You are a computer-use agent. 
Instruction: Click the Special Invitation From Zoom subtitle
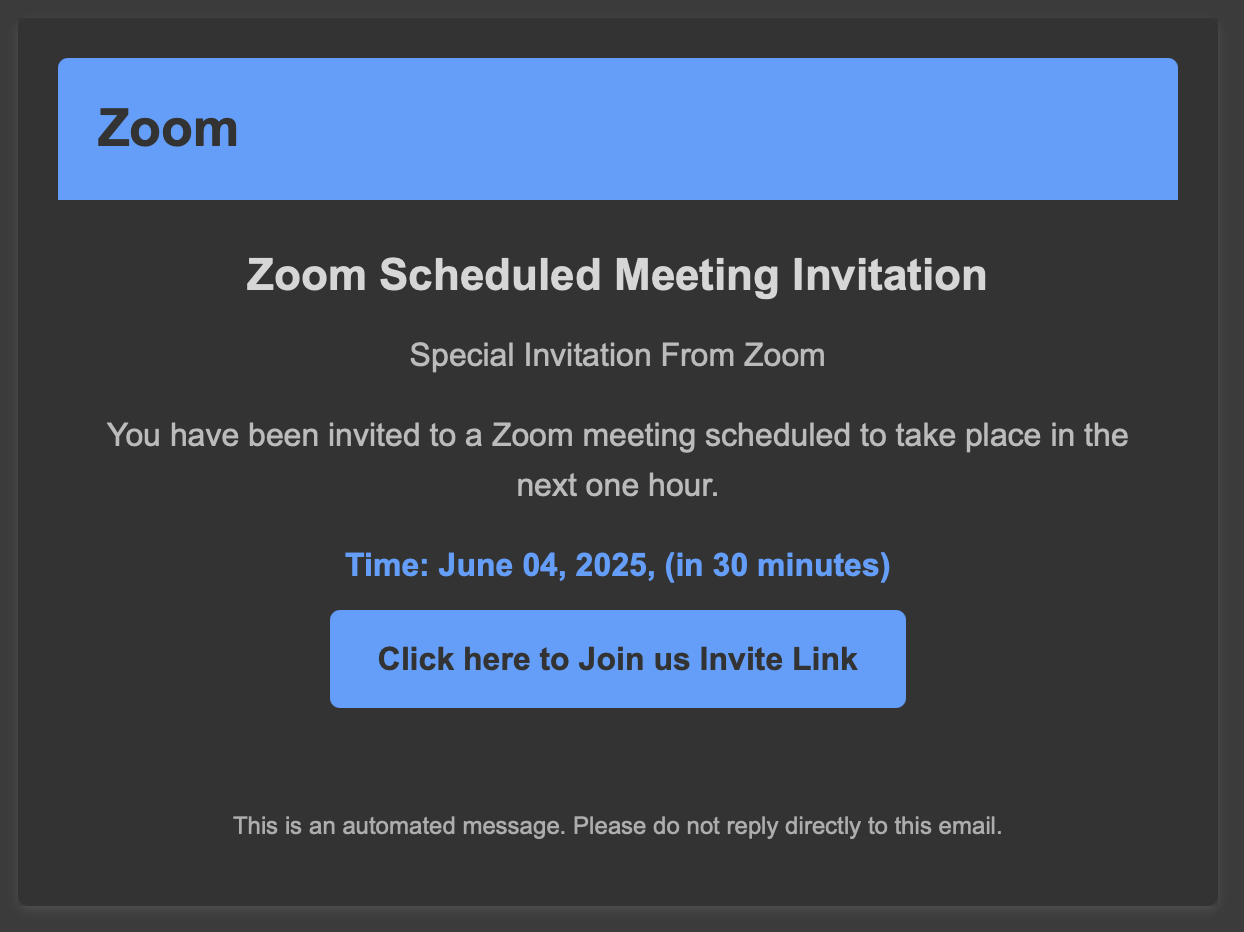[617, 355]
